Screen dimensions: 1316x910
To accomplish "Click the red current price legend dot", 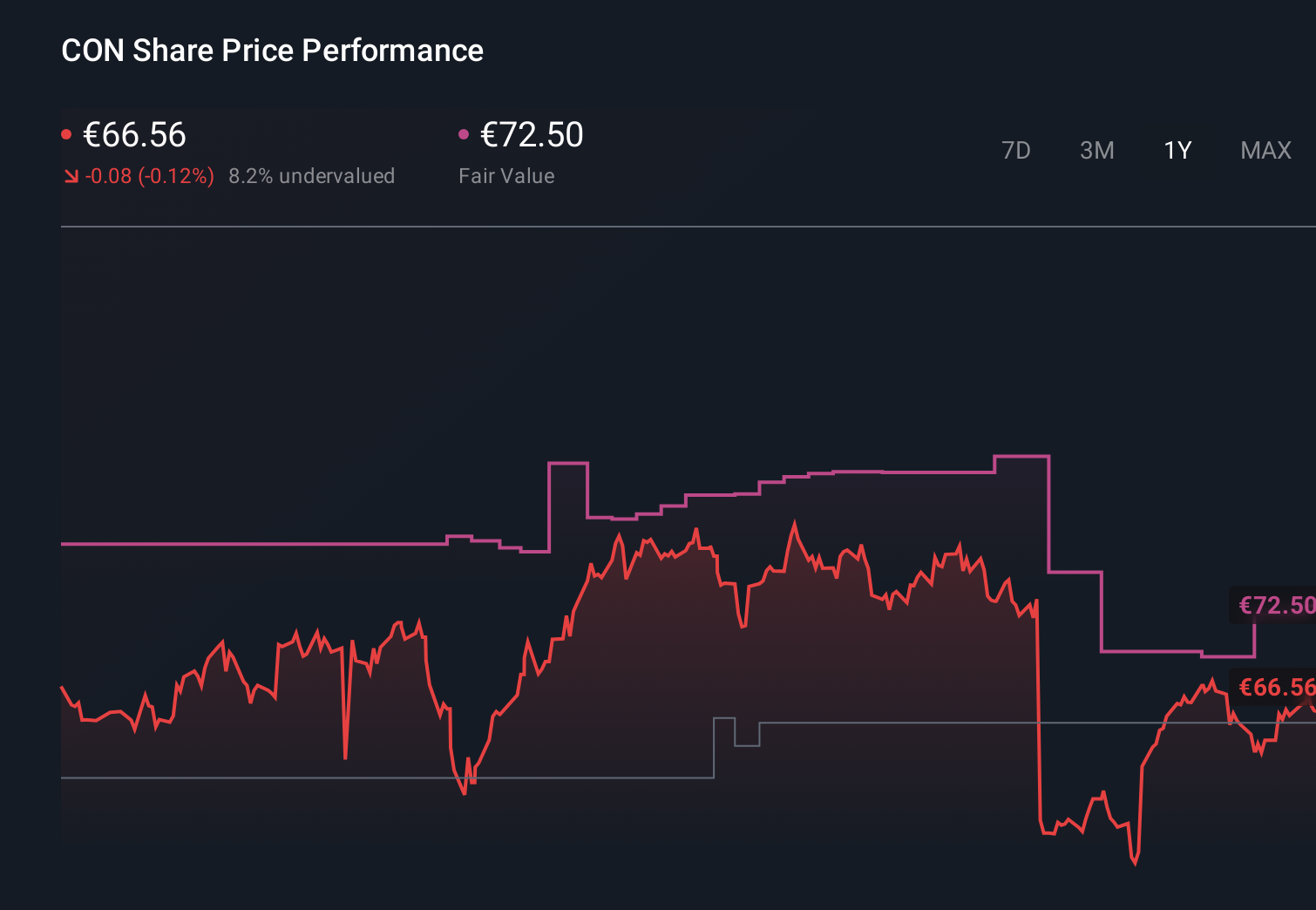I will point(67,132).
